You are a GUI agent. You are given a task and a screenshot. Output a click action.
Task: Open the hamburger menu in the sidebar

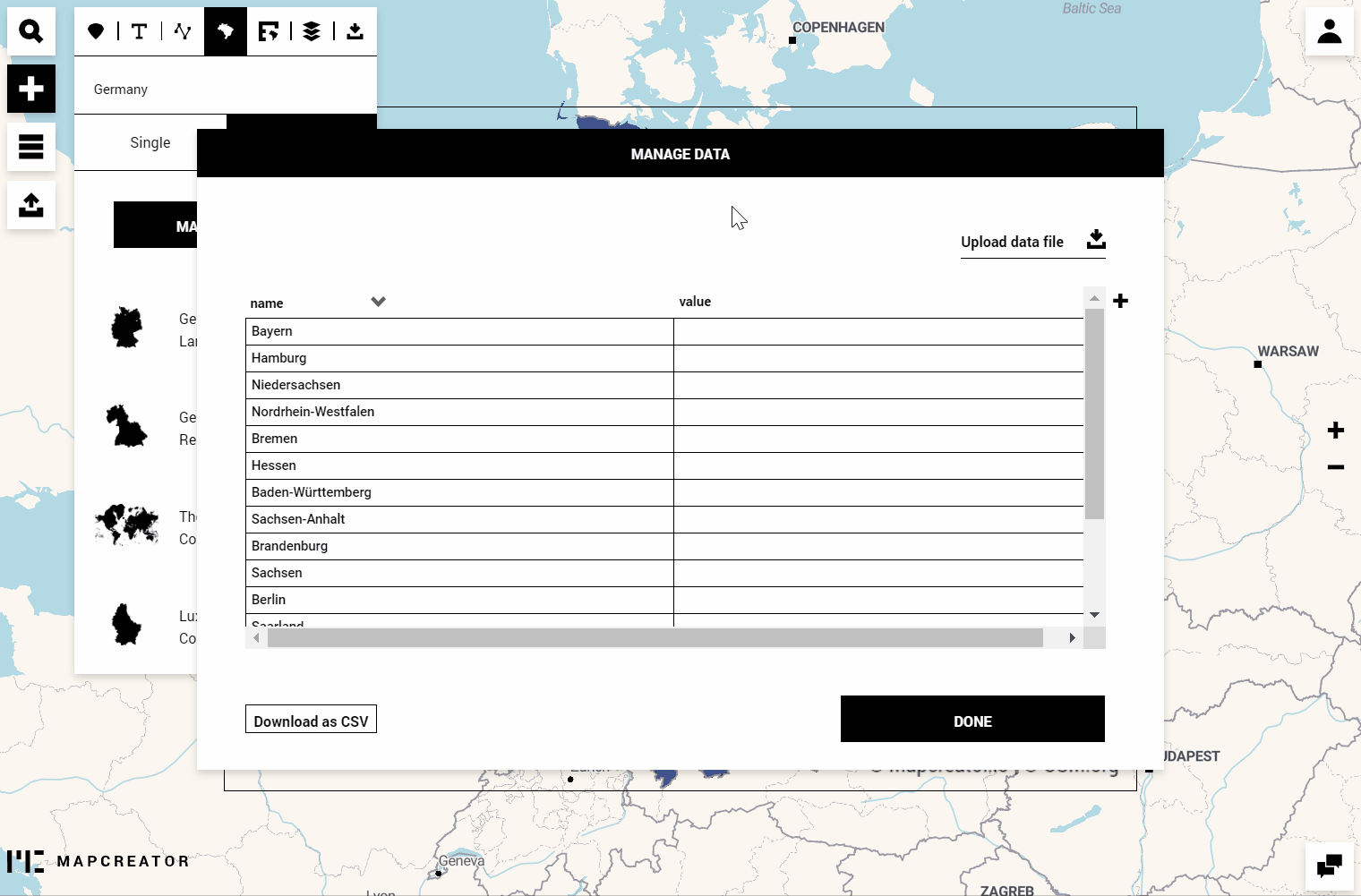31,147
